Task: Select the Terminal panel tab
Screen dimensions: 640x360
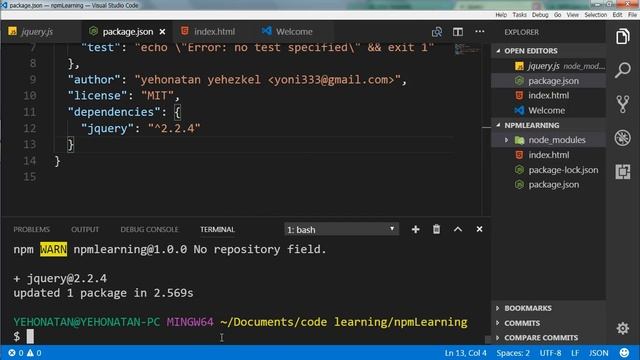Action: 217,229
